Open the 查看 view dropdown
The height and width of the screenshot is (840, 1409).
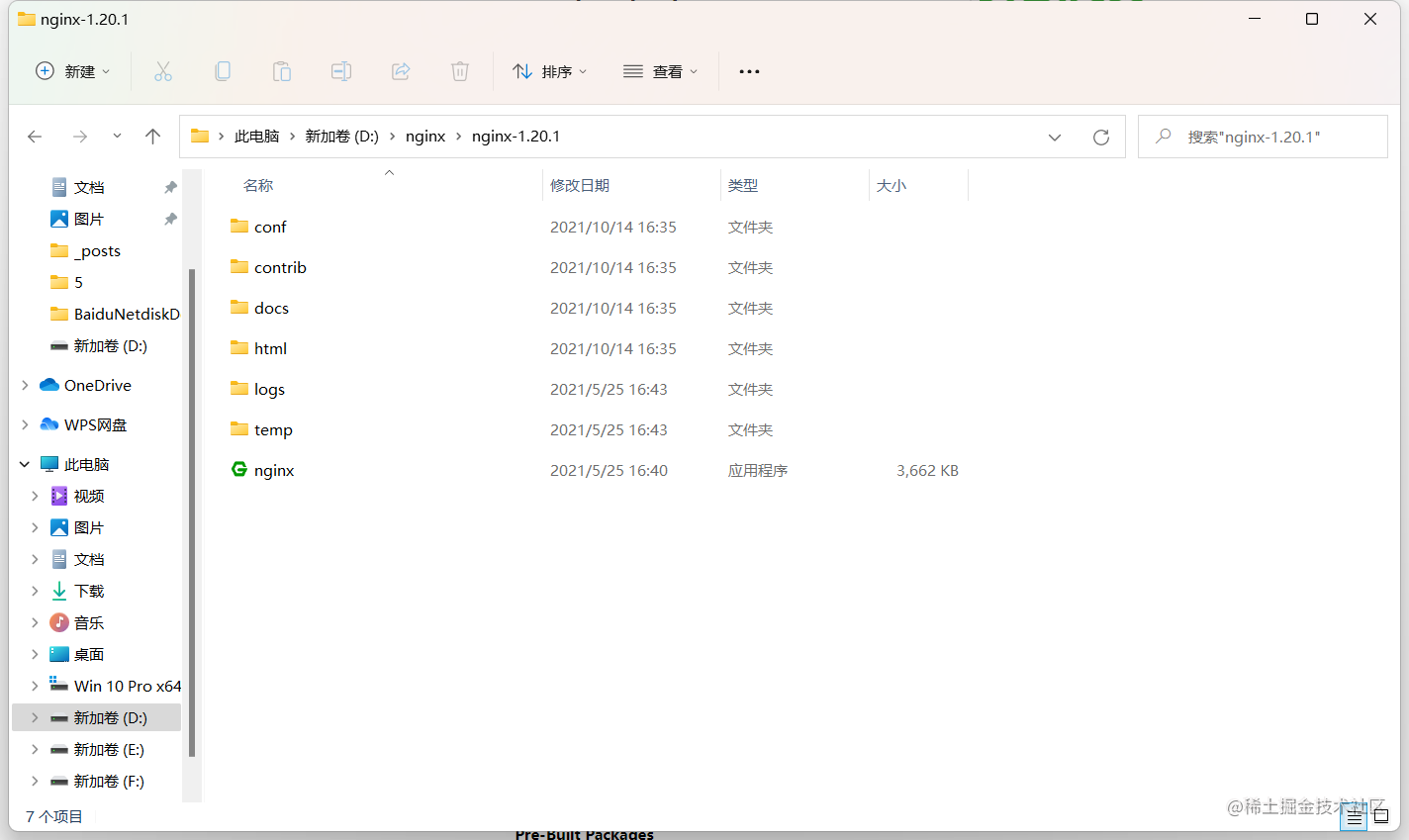coord(661,71)
